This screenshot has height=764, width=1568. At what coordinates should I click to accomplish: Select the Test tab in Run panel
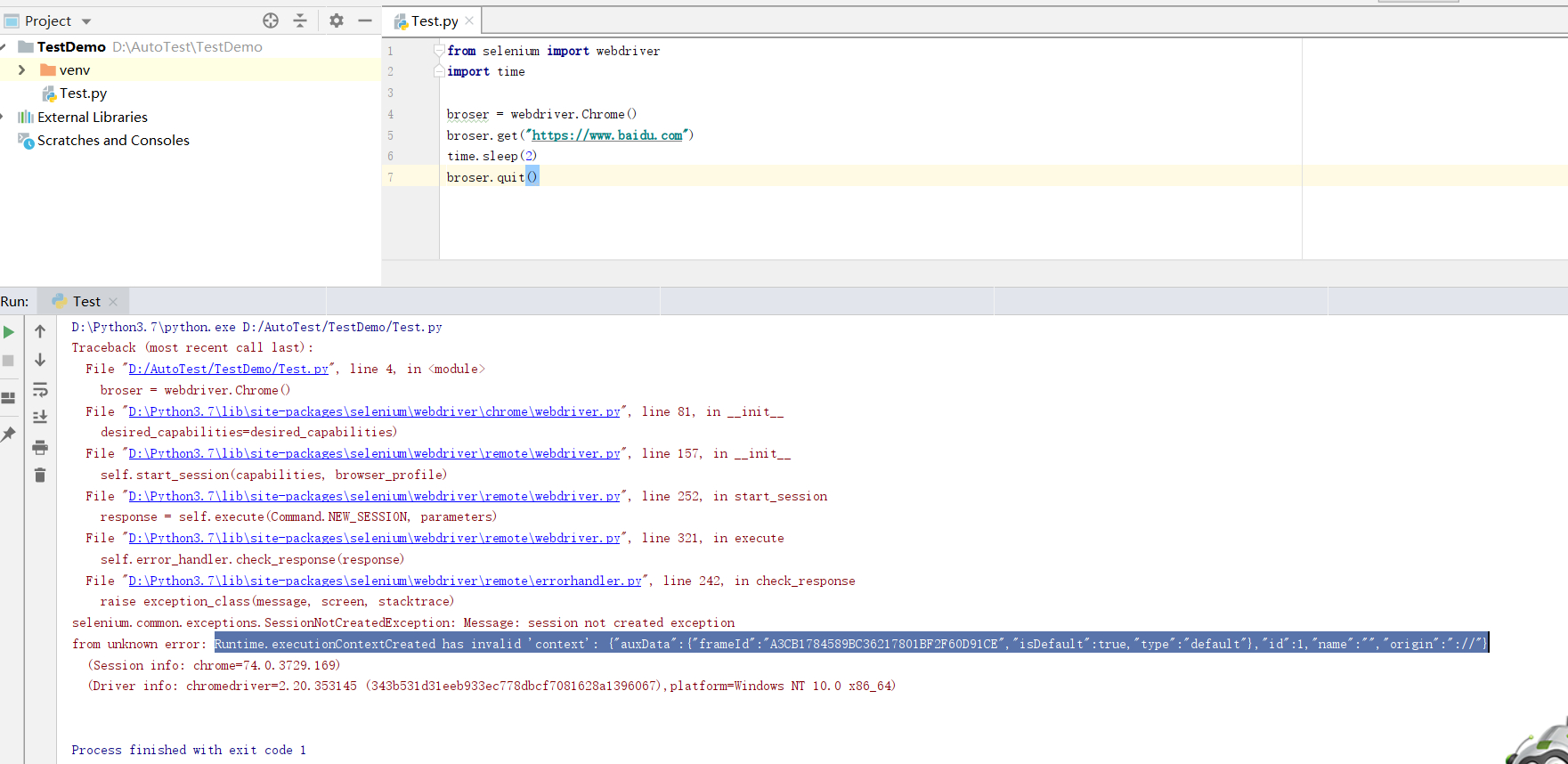(86, 302)
